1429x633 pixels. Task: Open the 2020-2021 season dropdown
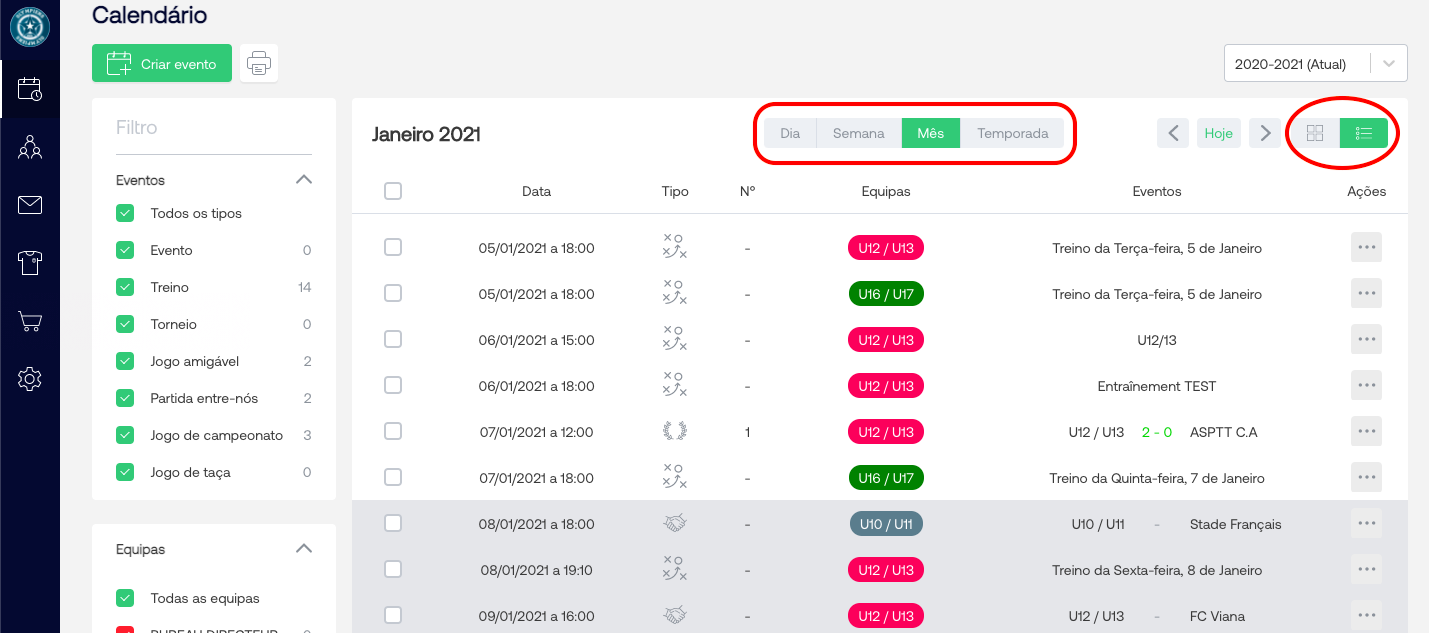(x=1314, y=63)
